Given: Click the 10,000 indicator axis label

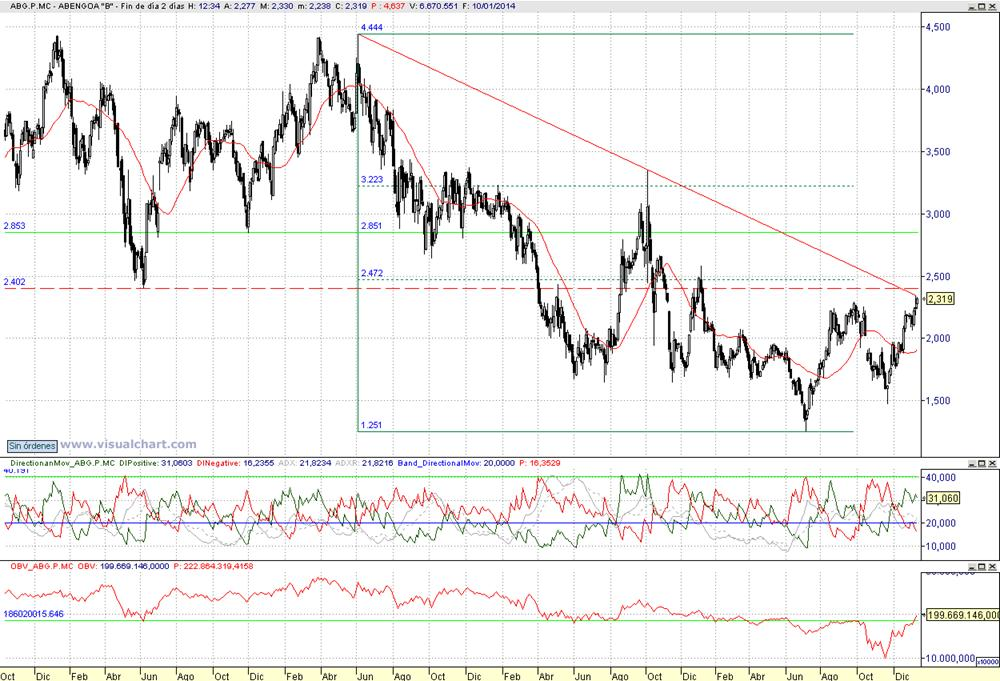Looking at the screenshot, I should (x=941, y=546).
